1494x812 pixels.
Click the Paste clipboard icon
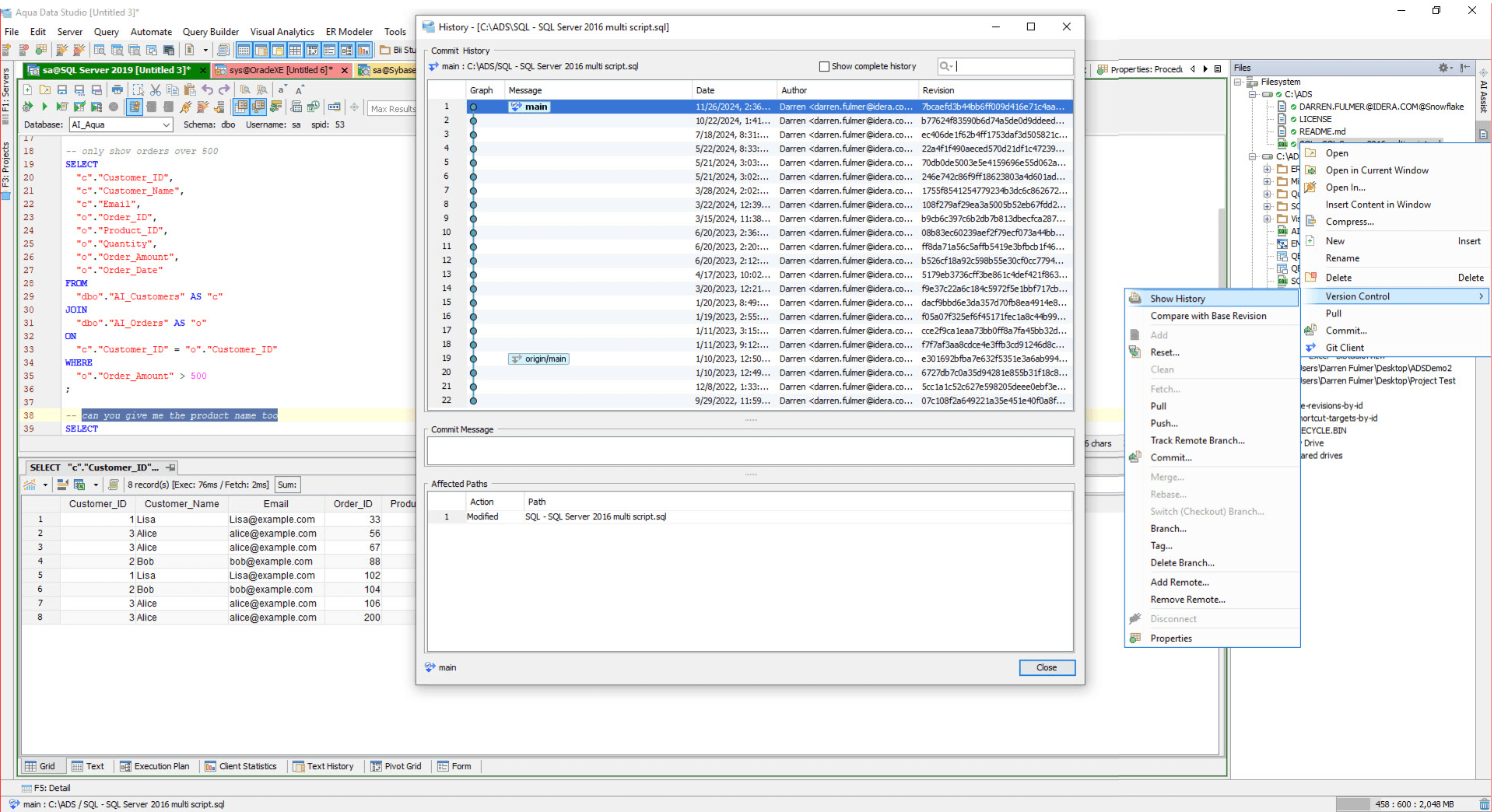click(x=190, y=90)
